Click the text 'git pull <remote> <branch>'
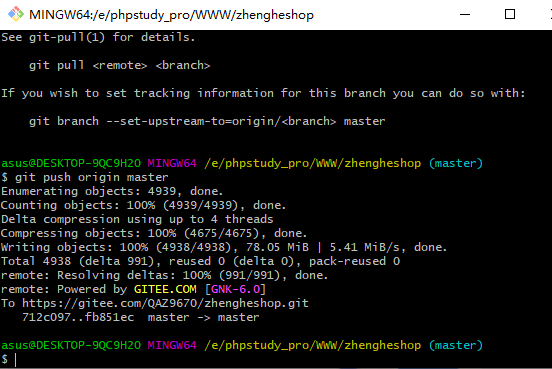The height and width of the screenshot is (369, 552). (119, 65)
